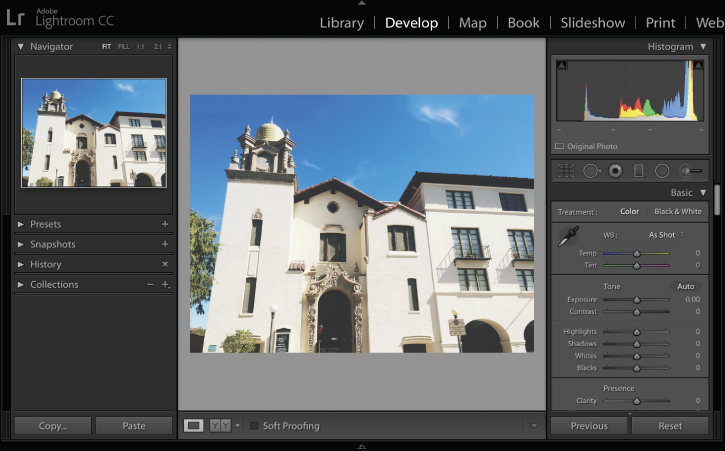Switch to the Library module

point(342,23)
